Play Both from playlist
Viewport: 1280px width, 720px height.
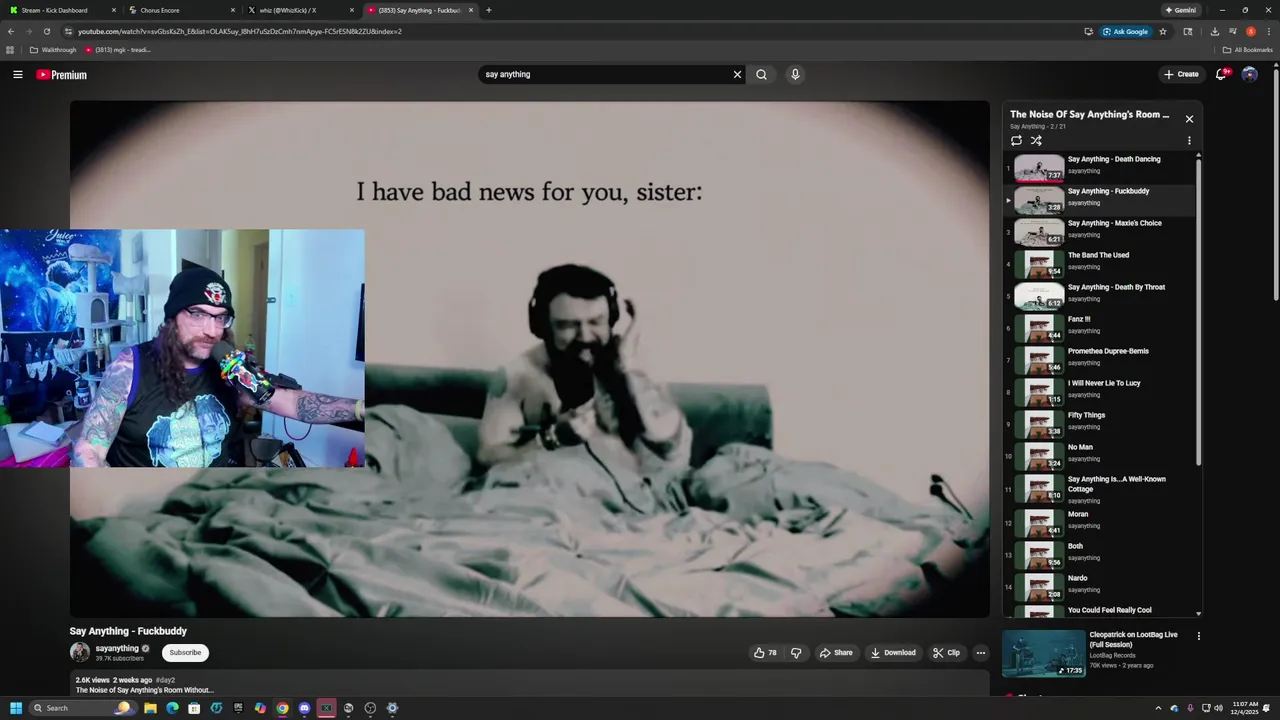tap(1100, 555)
